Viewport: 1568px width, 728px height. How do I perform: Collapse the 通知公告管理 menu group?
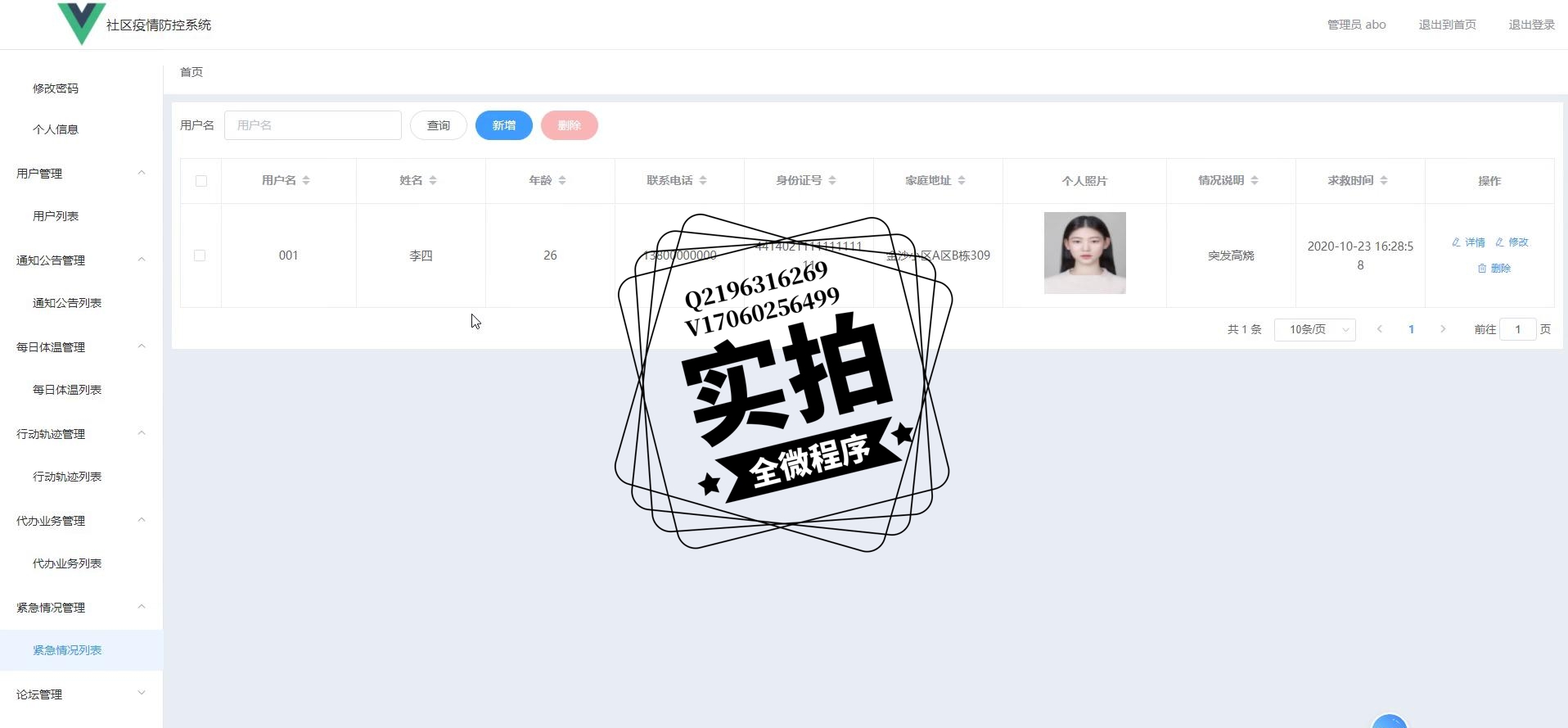click(142, 260)
